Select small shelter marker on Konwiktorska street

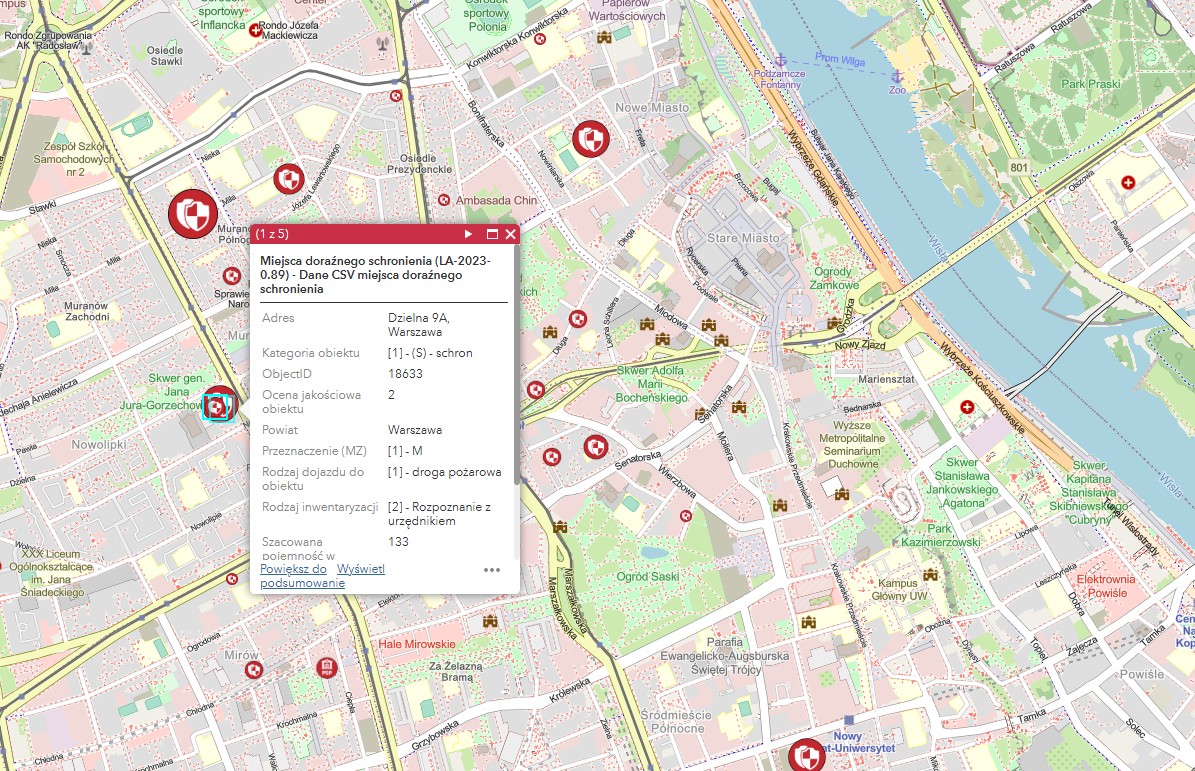click(540, 39)
